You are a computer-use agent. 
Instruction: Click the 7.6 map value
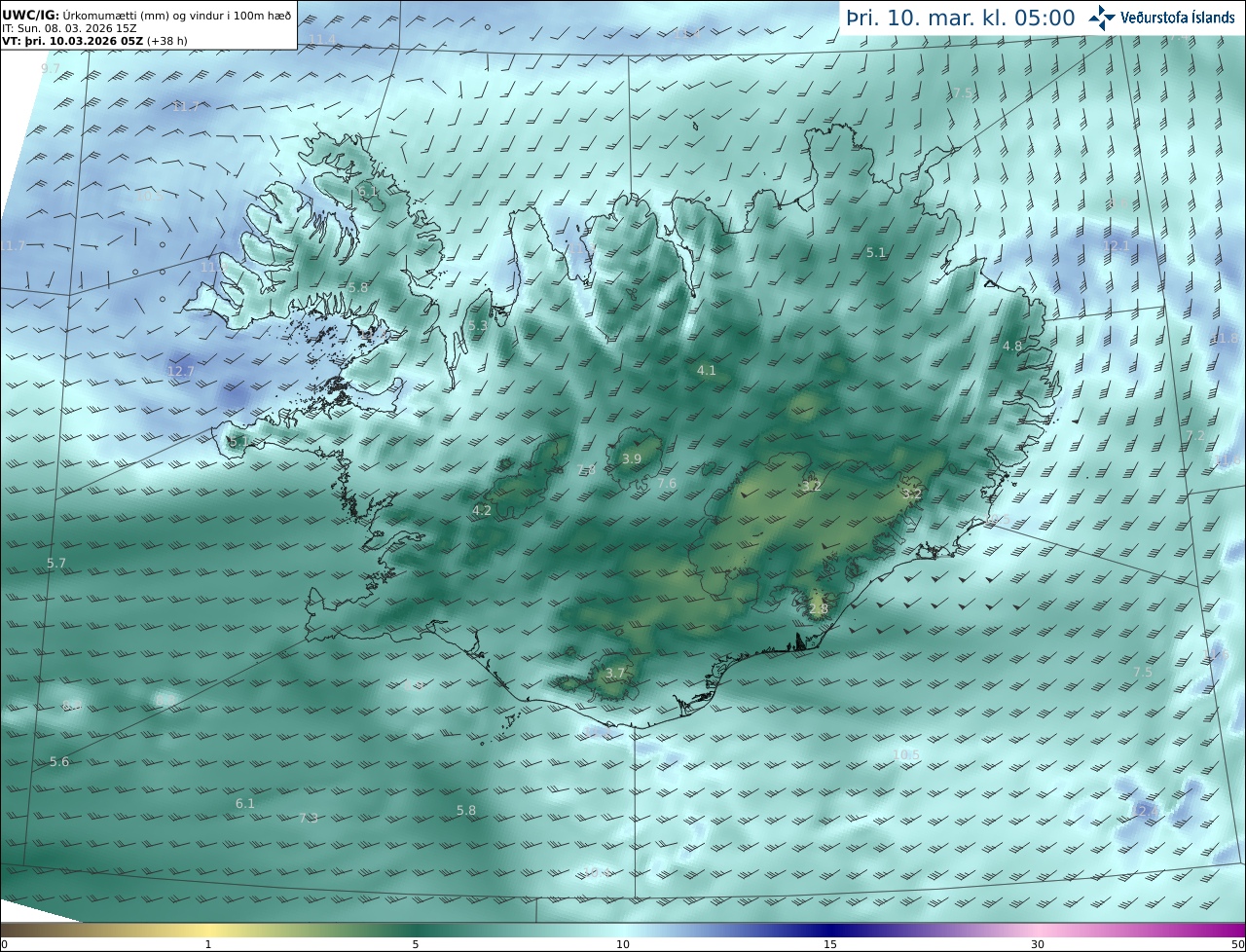(667, 483)
